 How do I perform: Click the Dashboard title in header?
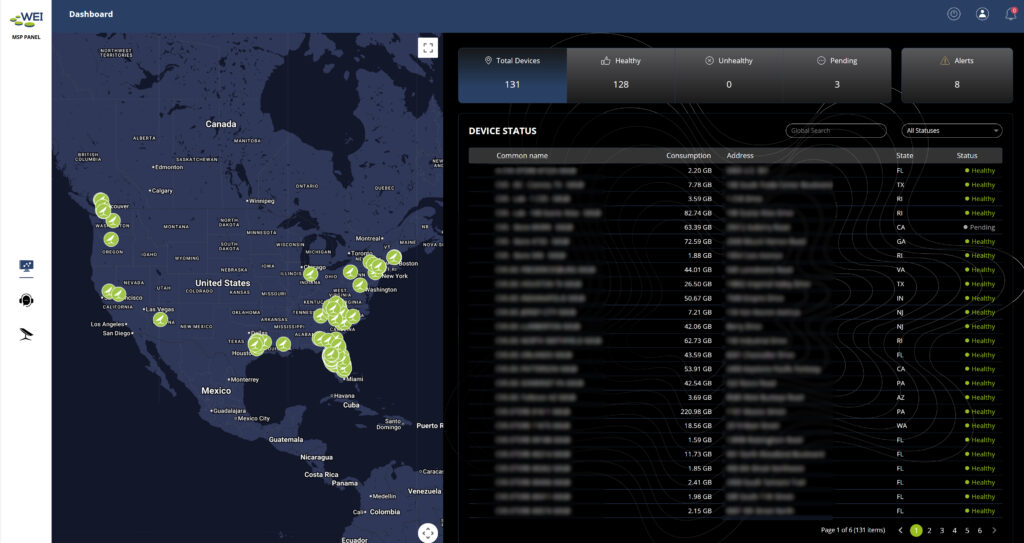pos(91,14)
